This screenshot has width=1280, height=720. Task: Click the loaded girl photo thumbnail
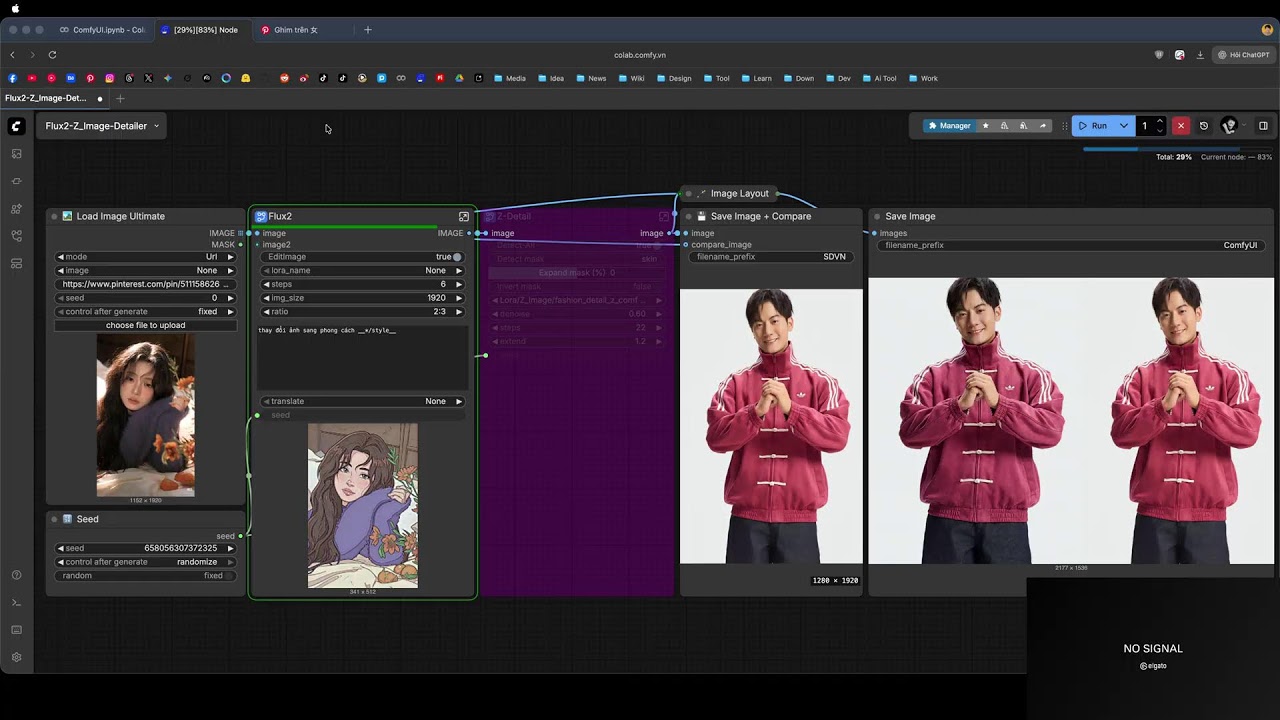(146, 415)
